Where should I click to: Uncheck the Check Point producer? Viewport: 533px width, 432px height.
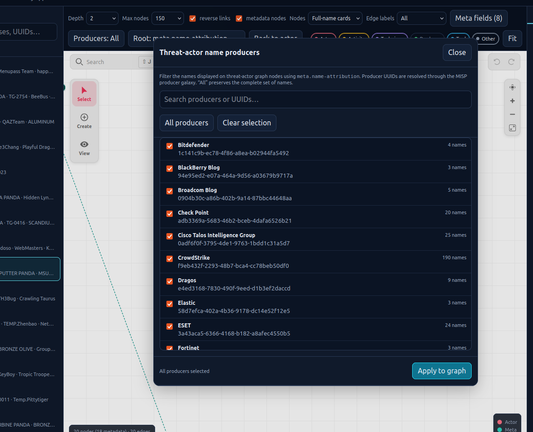click(169, 213)
